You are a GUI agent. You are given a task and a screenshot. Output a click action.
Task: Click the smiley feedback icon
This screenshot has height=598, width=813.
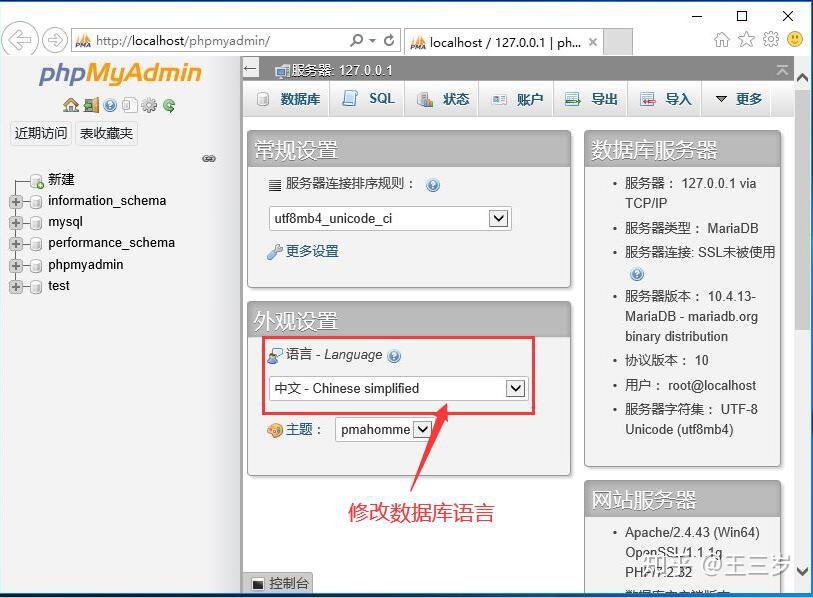point(795,39)
